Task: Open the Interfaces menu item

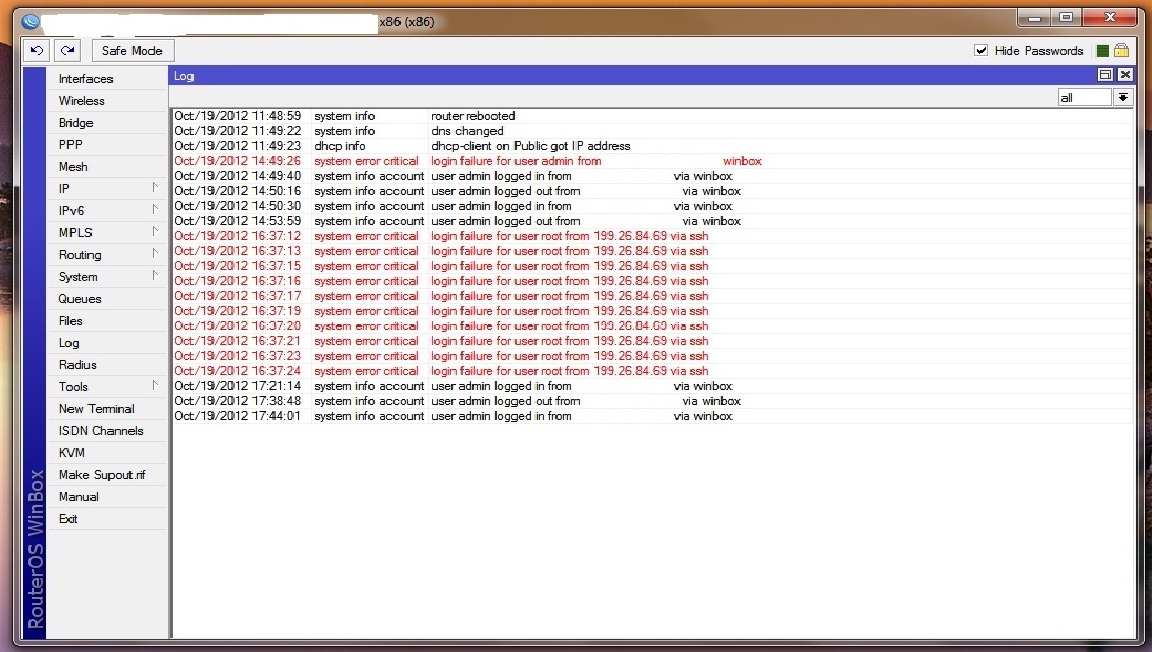Action: coord(86,79)
